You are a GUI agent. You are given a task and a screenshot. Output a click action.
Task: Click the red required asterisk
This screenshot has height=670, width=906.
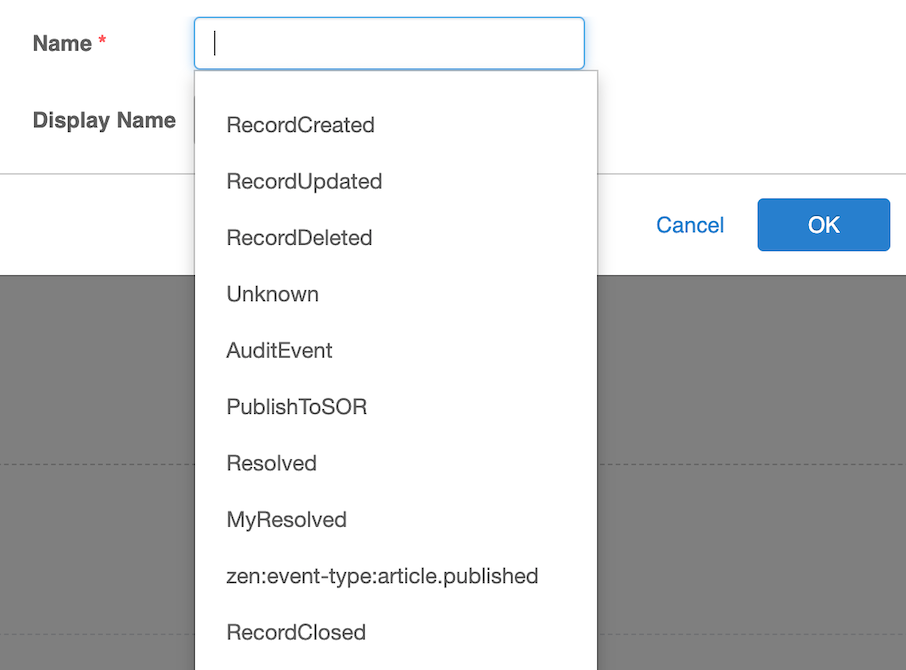click(x=102, y=40)
